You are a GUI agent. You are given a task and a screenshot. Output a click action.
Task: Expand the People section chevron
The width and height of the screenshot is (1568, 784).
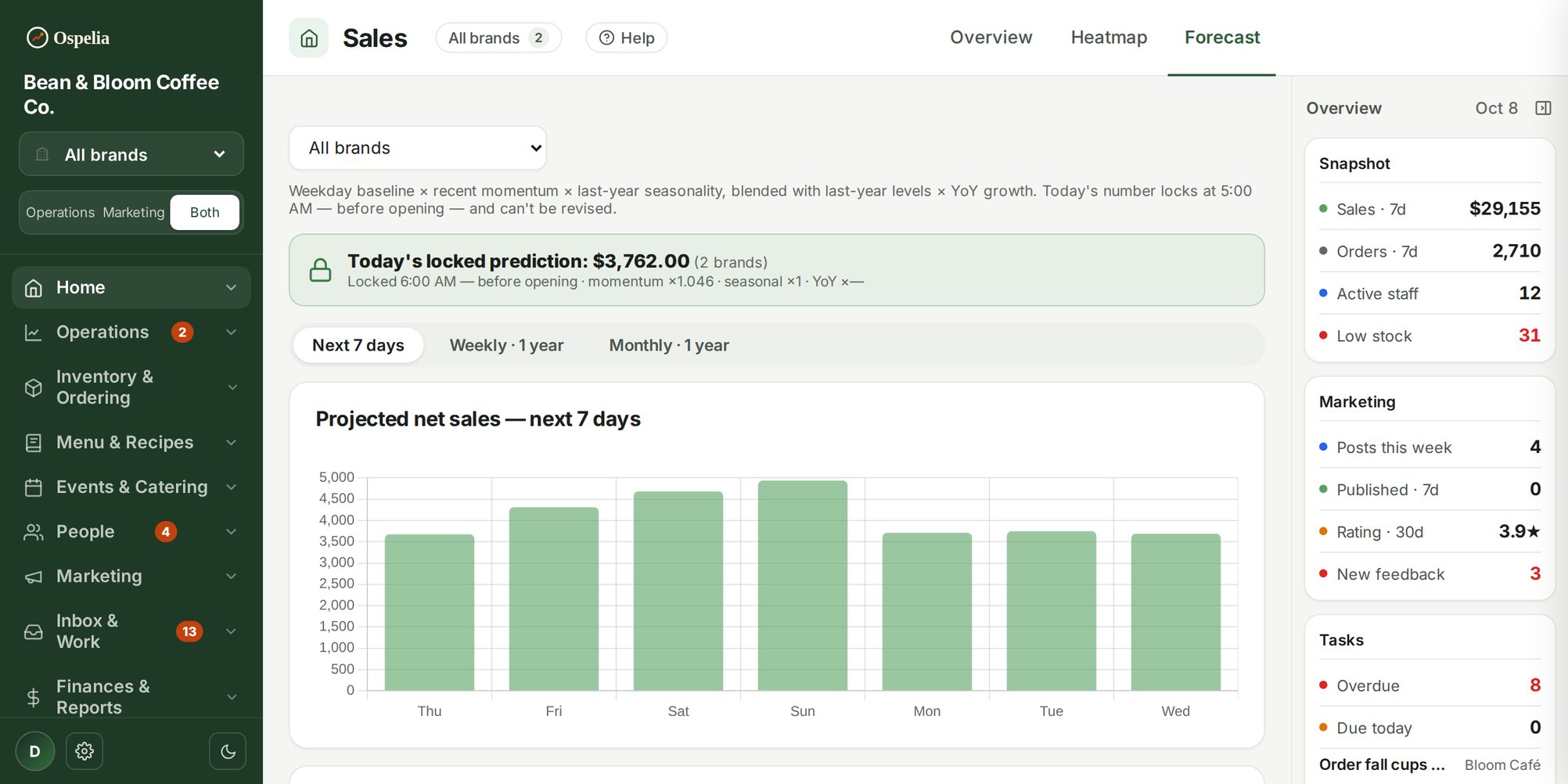coord(232,532)
